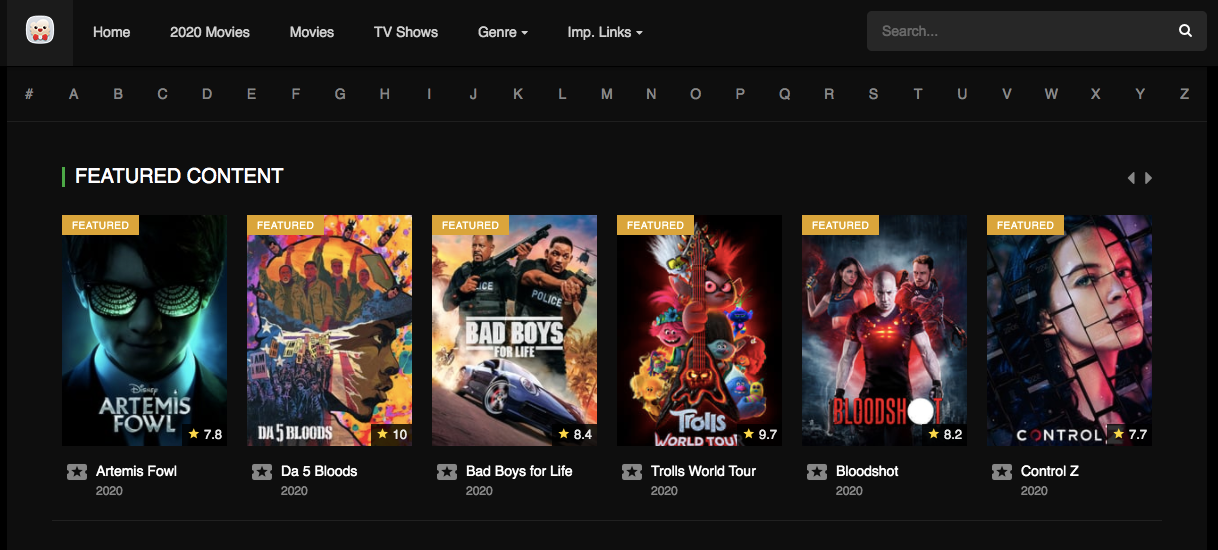The height and width of the screenshot is (550, 1218).
Task: Go to previous featured items arrow
Action: click(1131, 178)
